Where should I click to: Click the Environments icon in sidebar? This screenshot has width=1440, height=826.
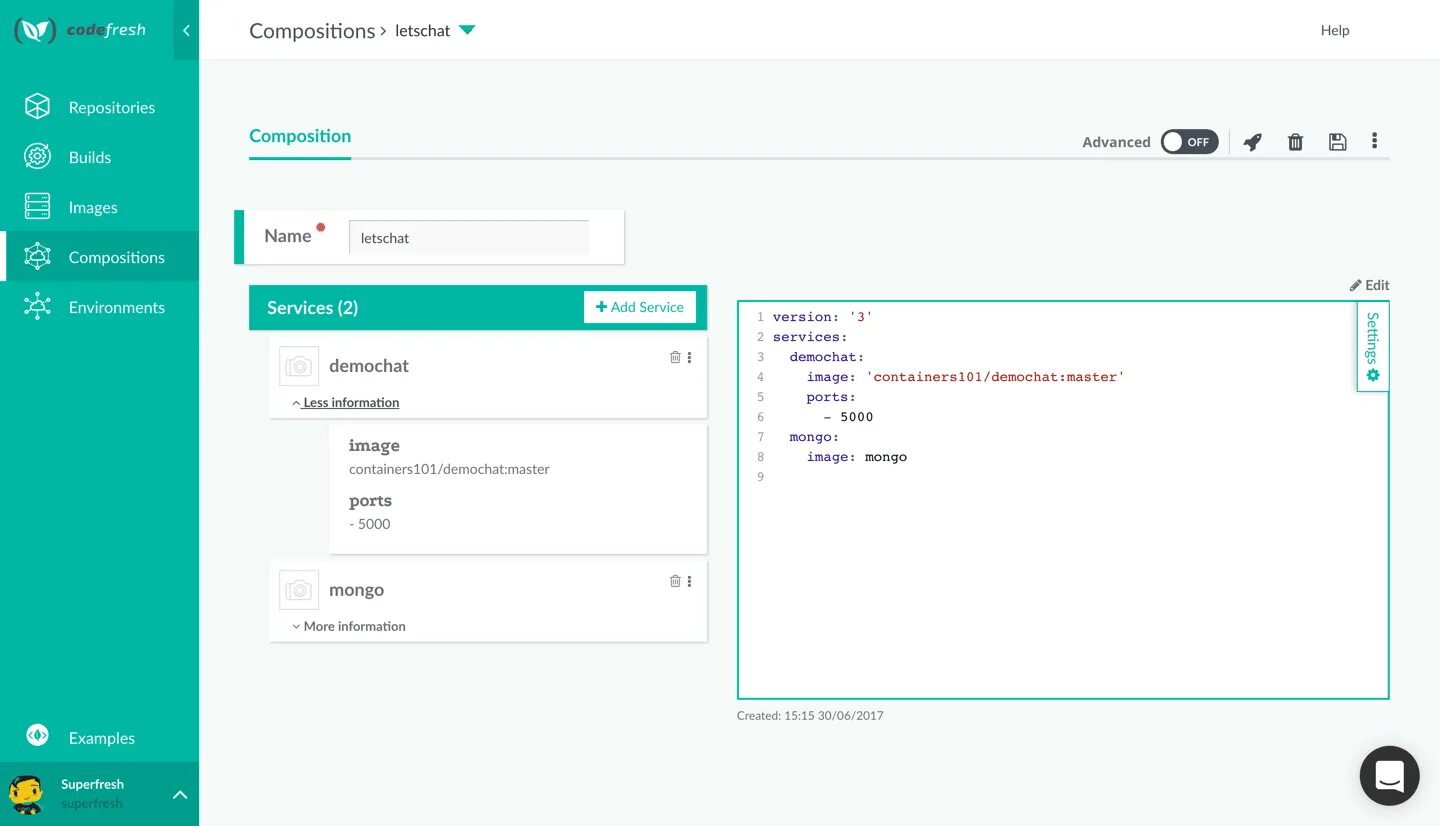pos(37,307)
